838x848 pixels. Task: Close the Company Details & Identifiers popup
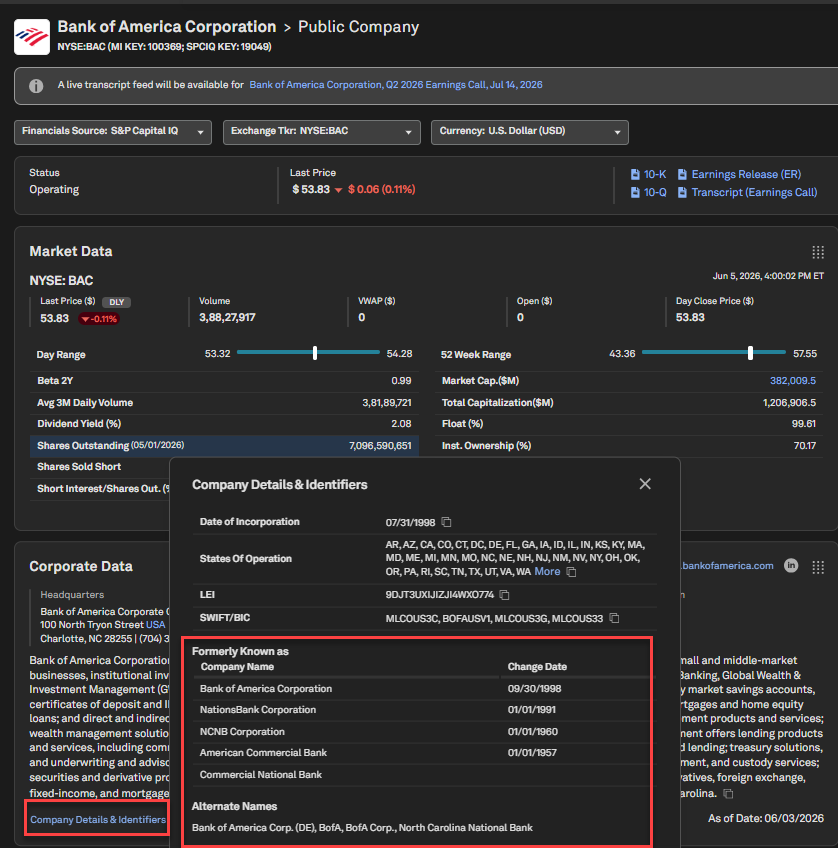(x=645, y=484)
